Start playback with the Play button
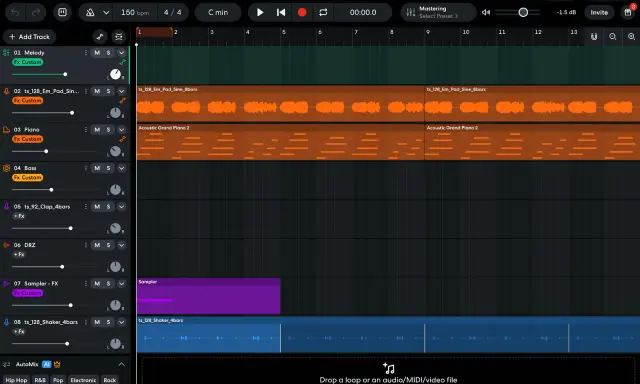Image resolution: width=640 pixels, height=384 pixels. 260,12
